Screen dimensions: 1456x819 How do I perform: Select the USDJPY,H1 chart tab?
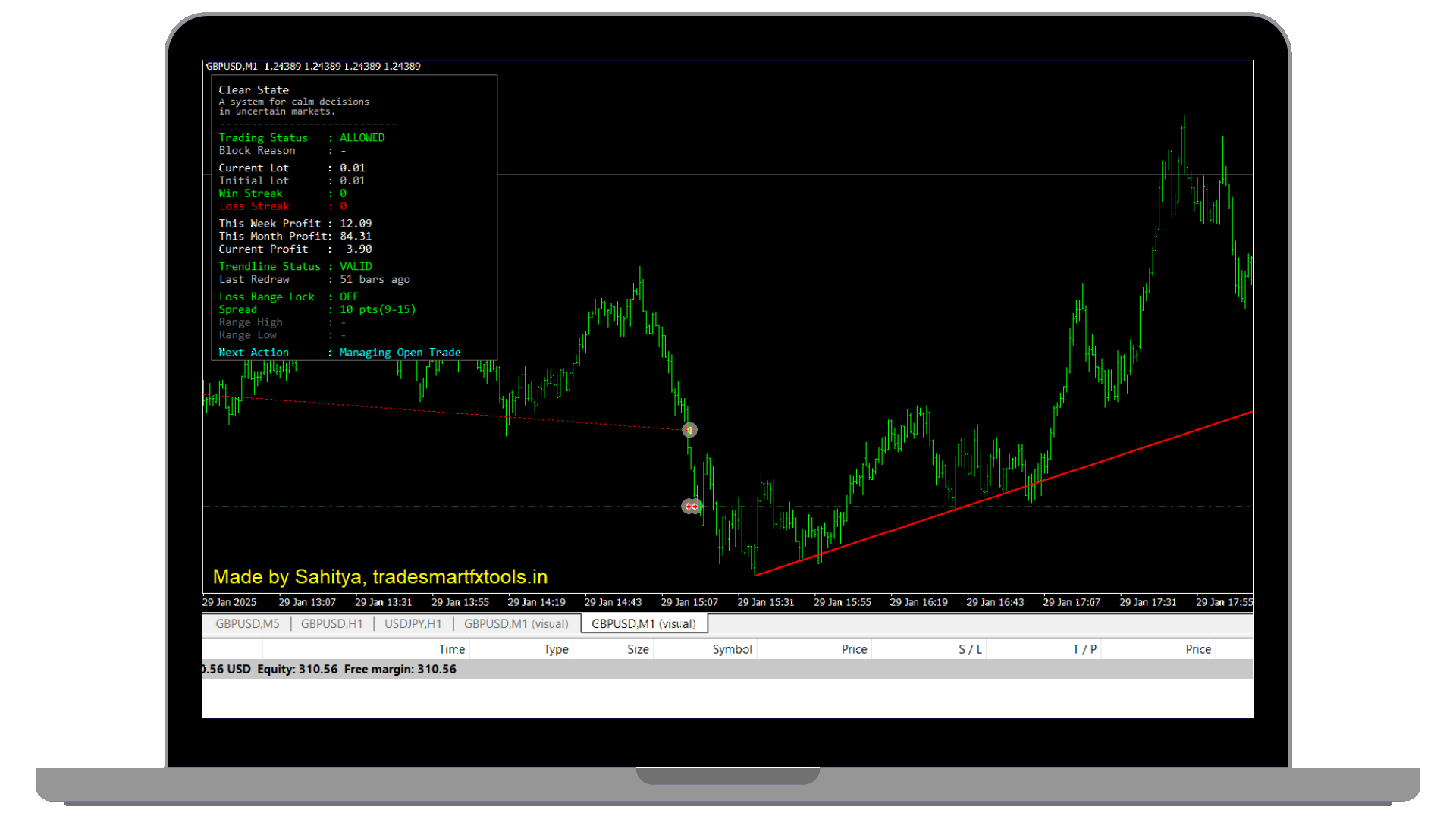pos(413,623)
